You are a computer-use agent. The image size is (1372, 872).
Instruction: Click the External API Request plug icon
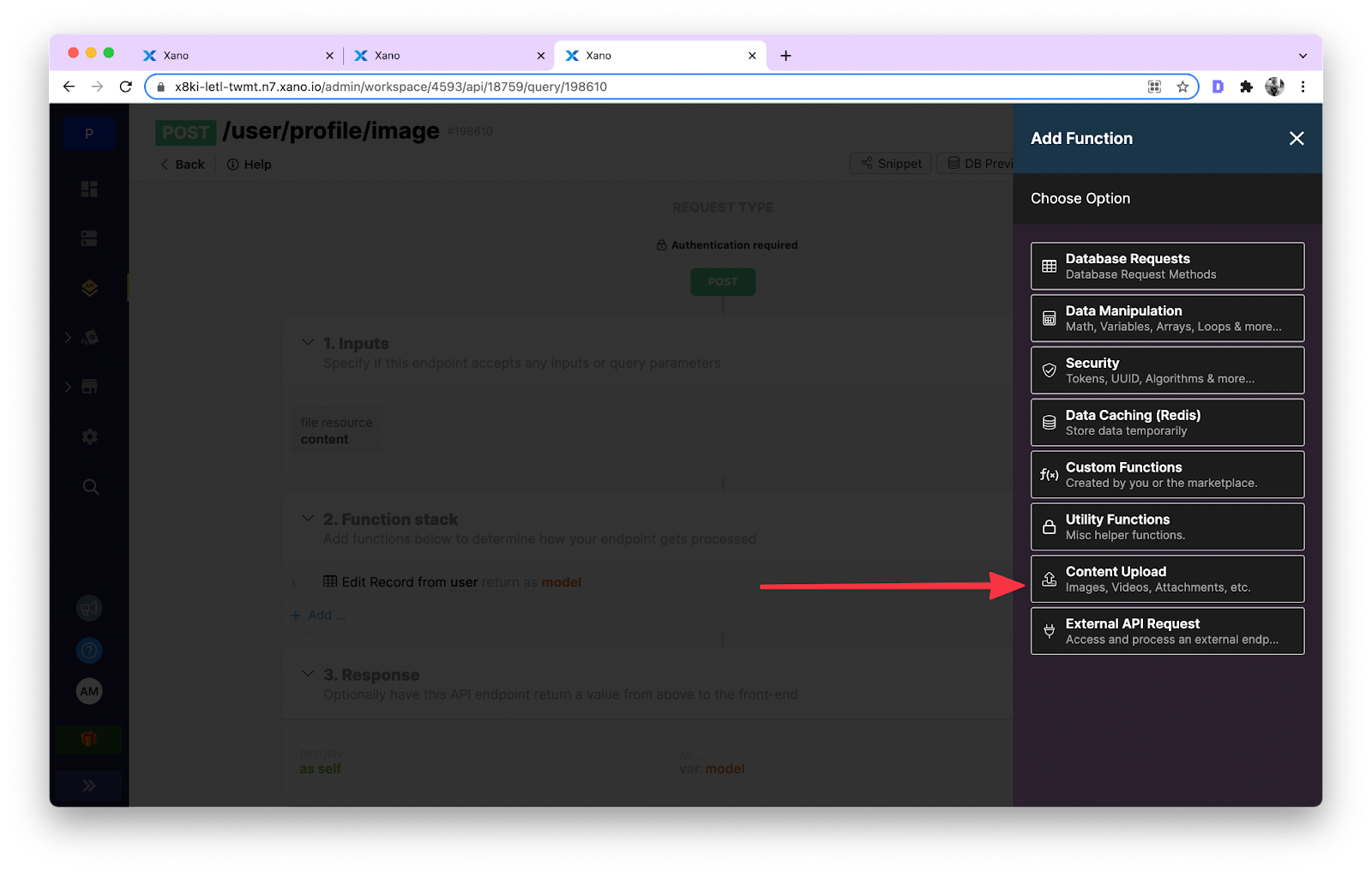coord(1049,632)
